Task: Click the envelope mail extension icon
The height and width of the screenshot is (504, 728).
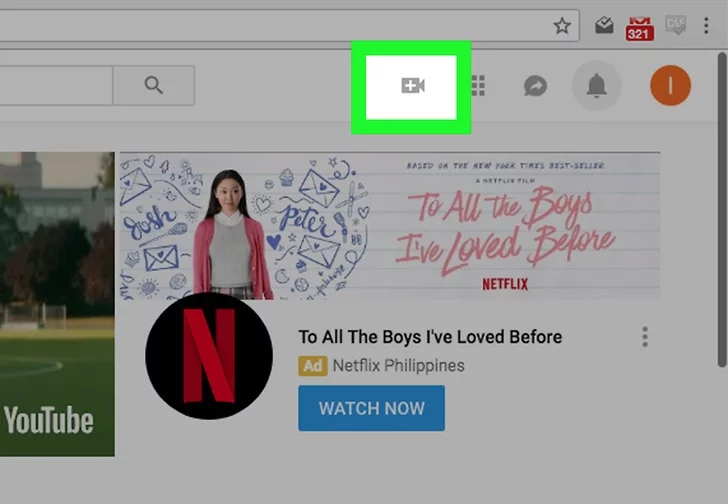Action: point(604,26)
